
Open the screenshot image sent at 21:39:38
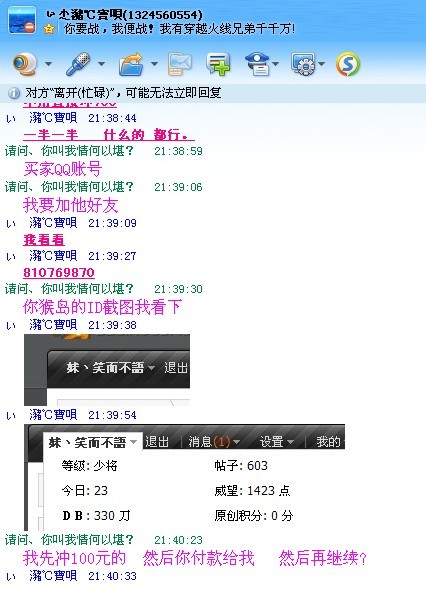(x=107, y=370)
